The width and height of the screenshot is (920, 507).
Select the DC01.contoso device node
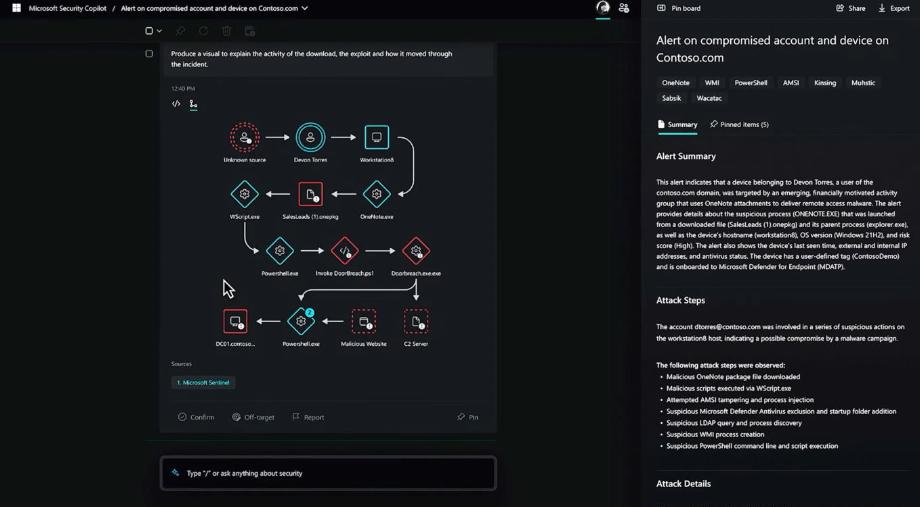235,322
